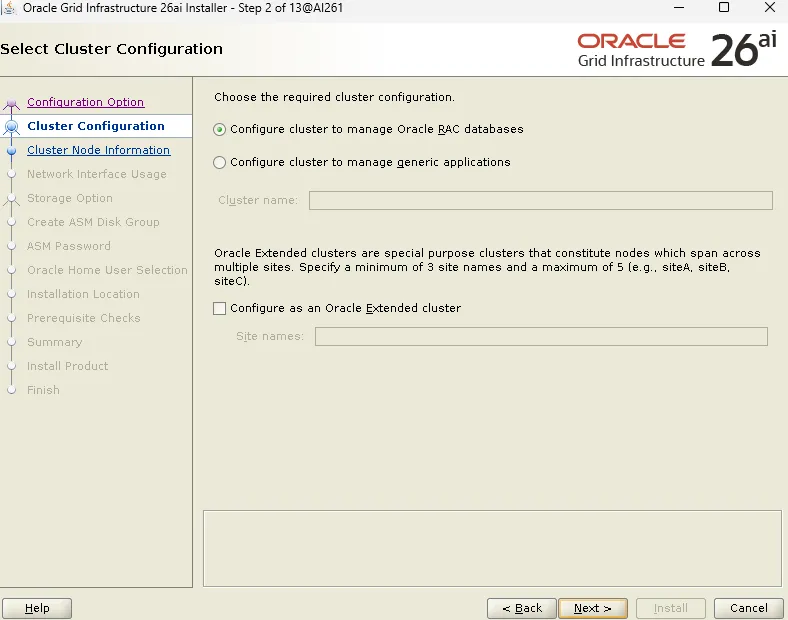The height and width of the screenshot is (620, 788).
Task: Click the Next button
Action: (593, 608)
